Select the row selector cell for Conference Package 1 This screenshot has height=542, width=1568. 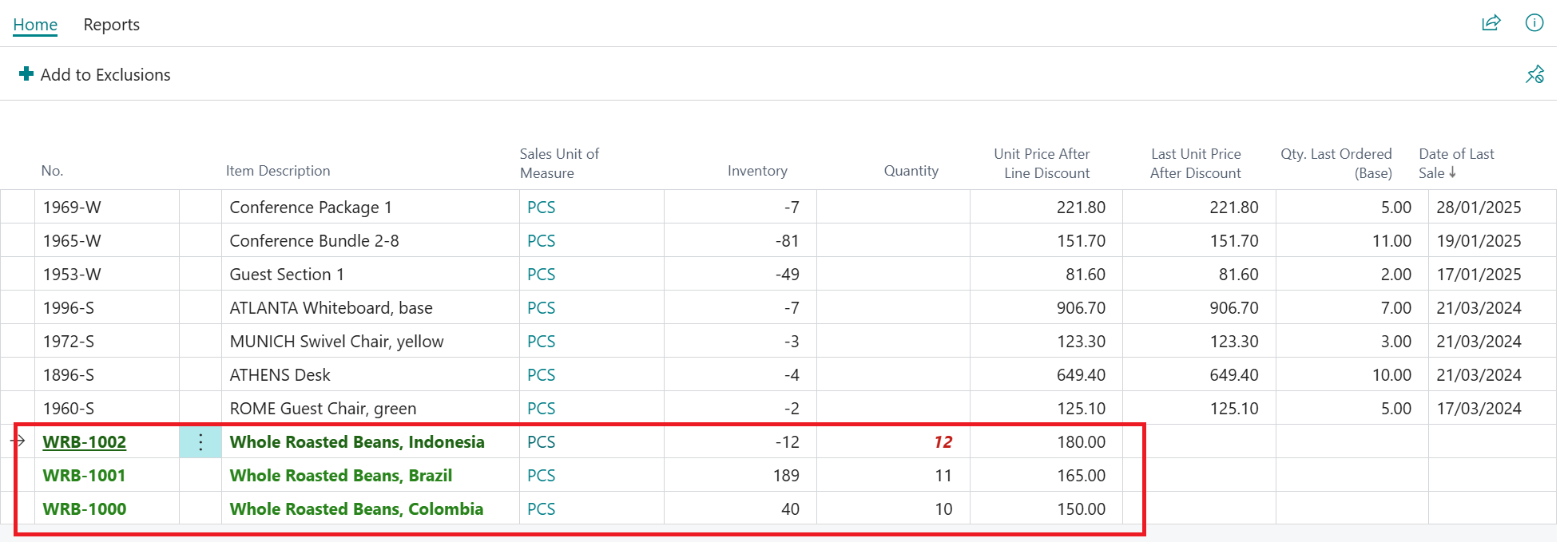18,207
